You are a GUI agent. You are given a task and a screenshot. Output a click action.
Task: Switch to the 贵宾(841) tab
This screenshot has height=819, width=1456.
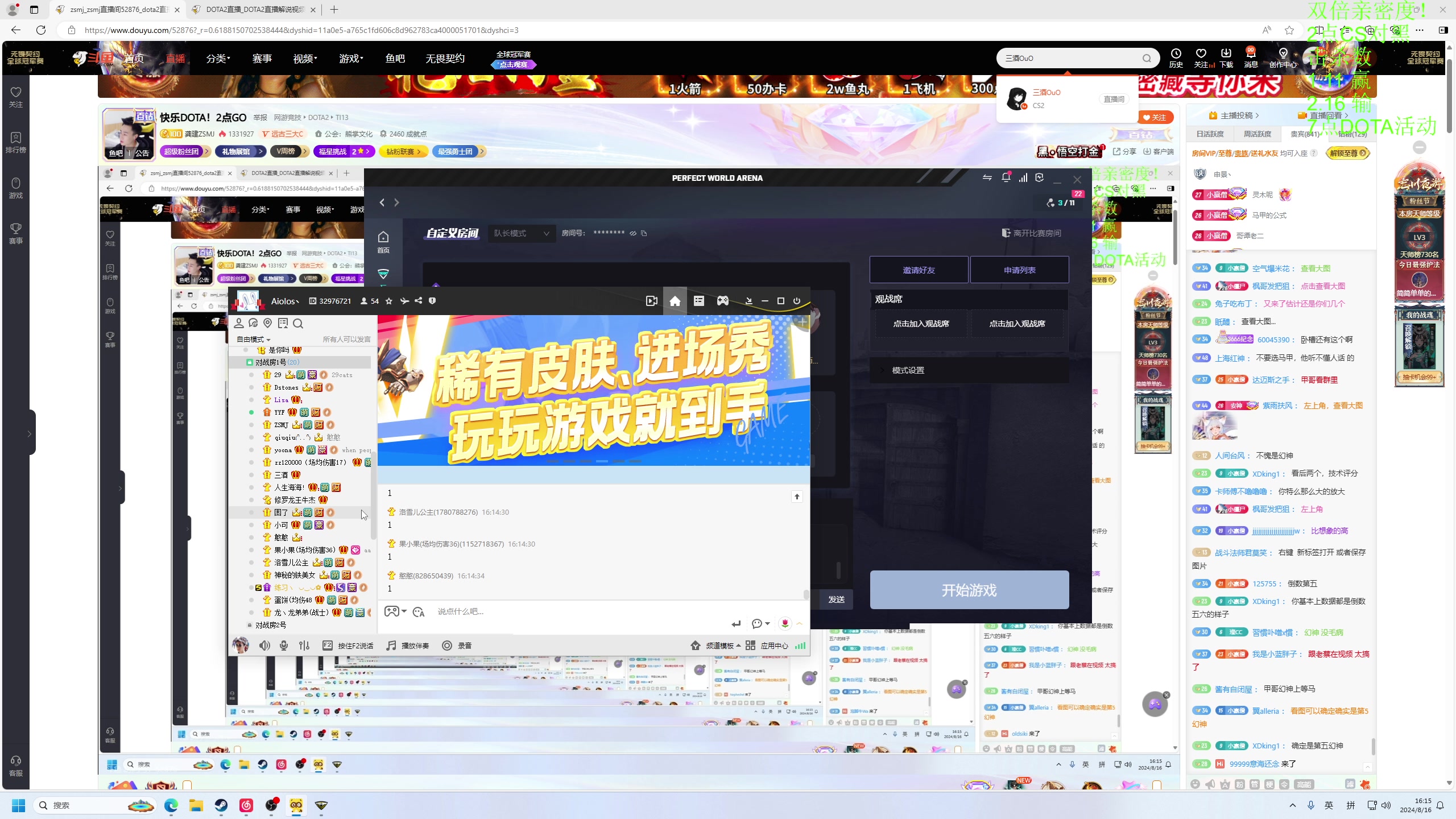(x=1305, y=134)
